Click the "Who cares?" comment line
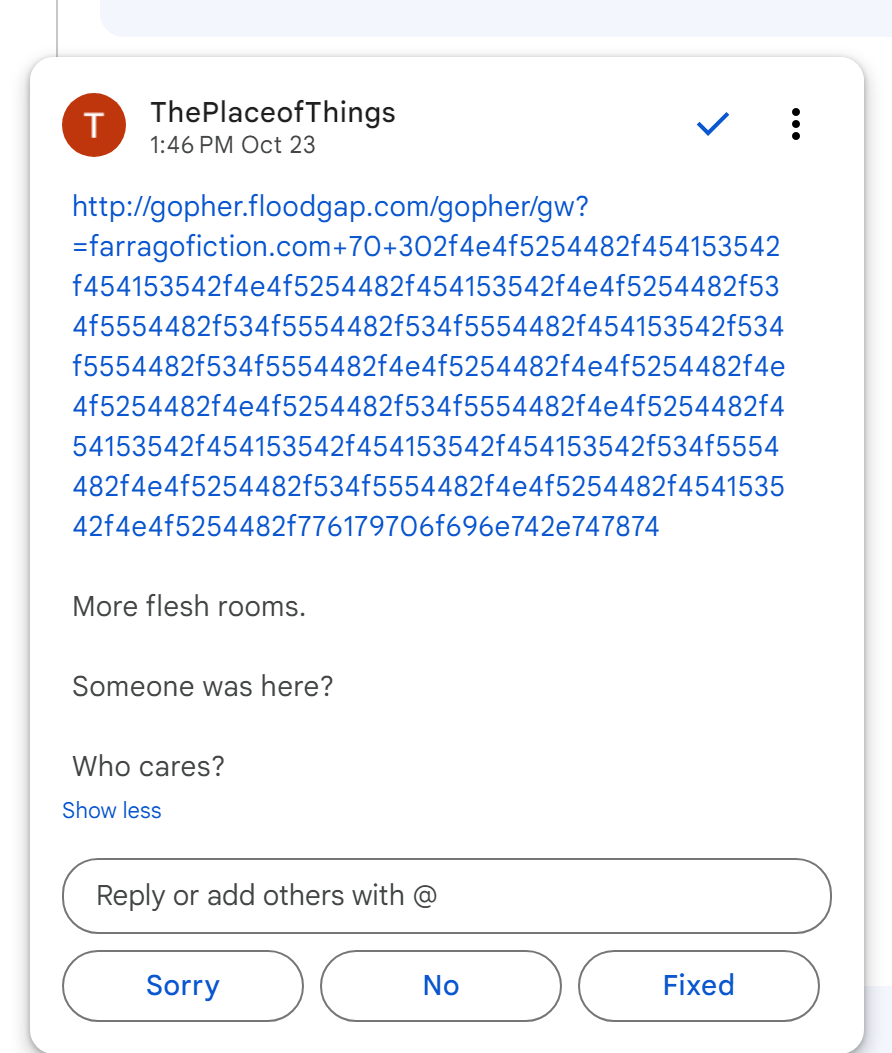 [148, 766]
